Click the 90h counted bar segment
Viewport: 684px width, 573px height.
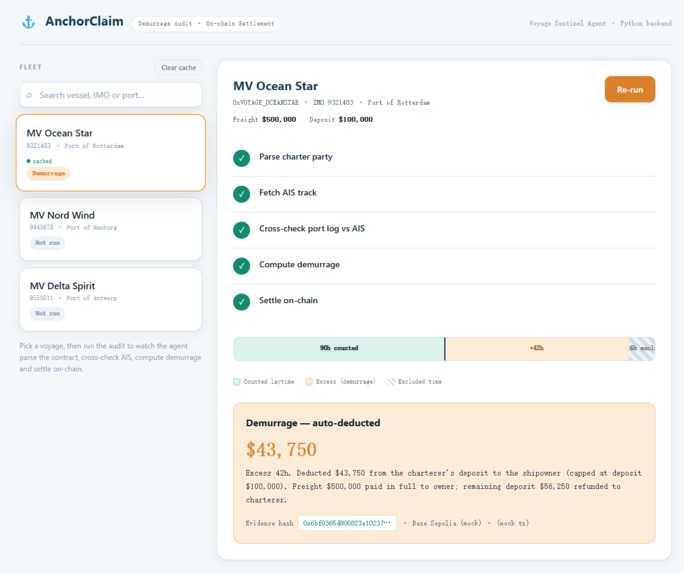tap(339, 348)
